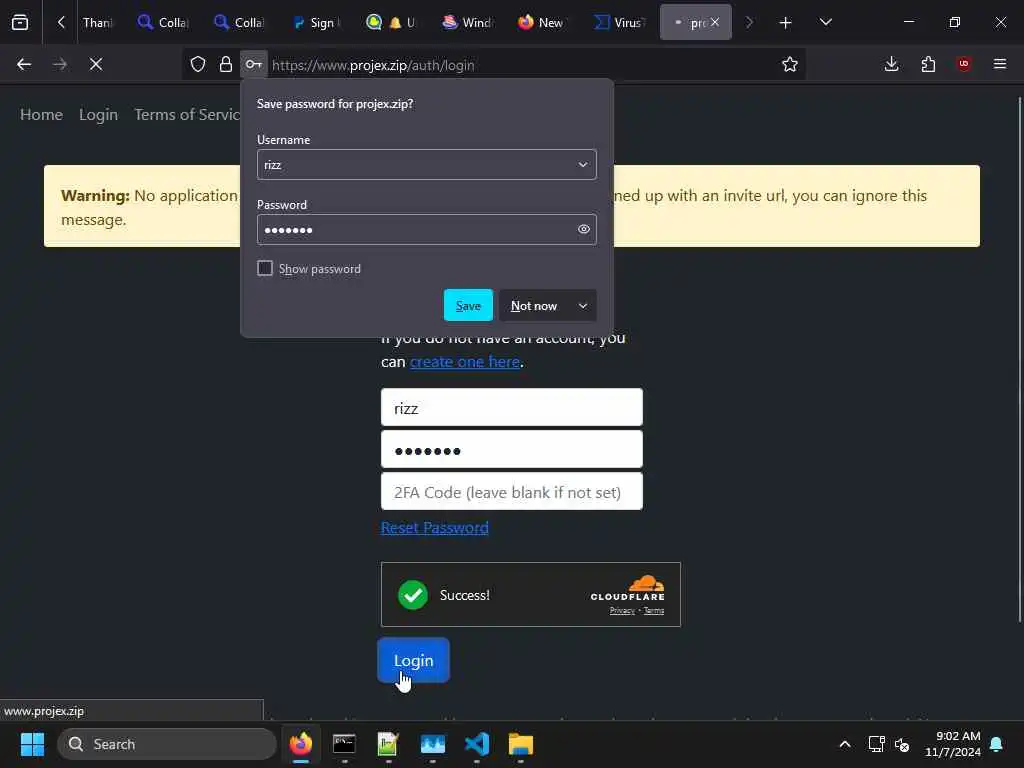This screenshot has height=768, width=1024.
Task: Open the Firefox View icon
Action: [x=20, y=22]
